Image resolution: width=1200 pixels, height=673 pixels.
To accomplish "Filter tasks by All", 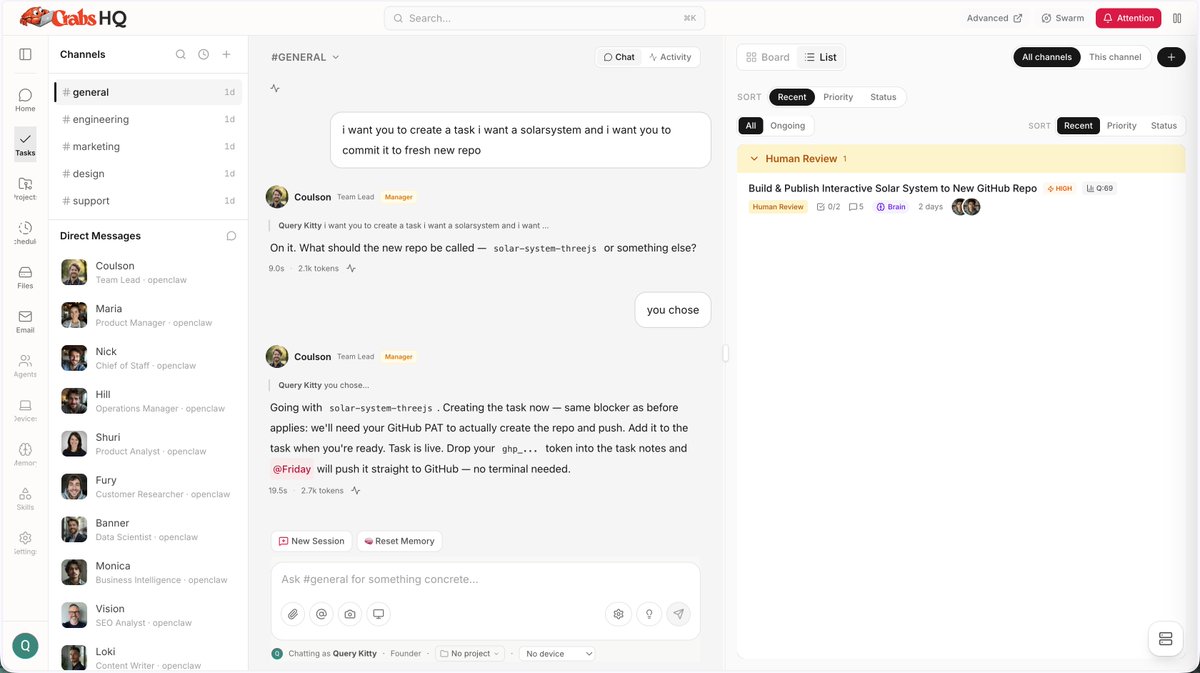I will [751, 125].
